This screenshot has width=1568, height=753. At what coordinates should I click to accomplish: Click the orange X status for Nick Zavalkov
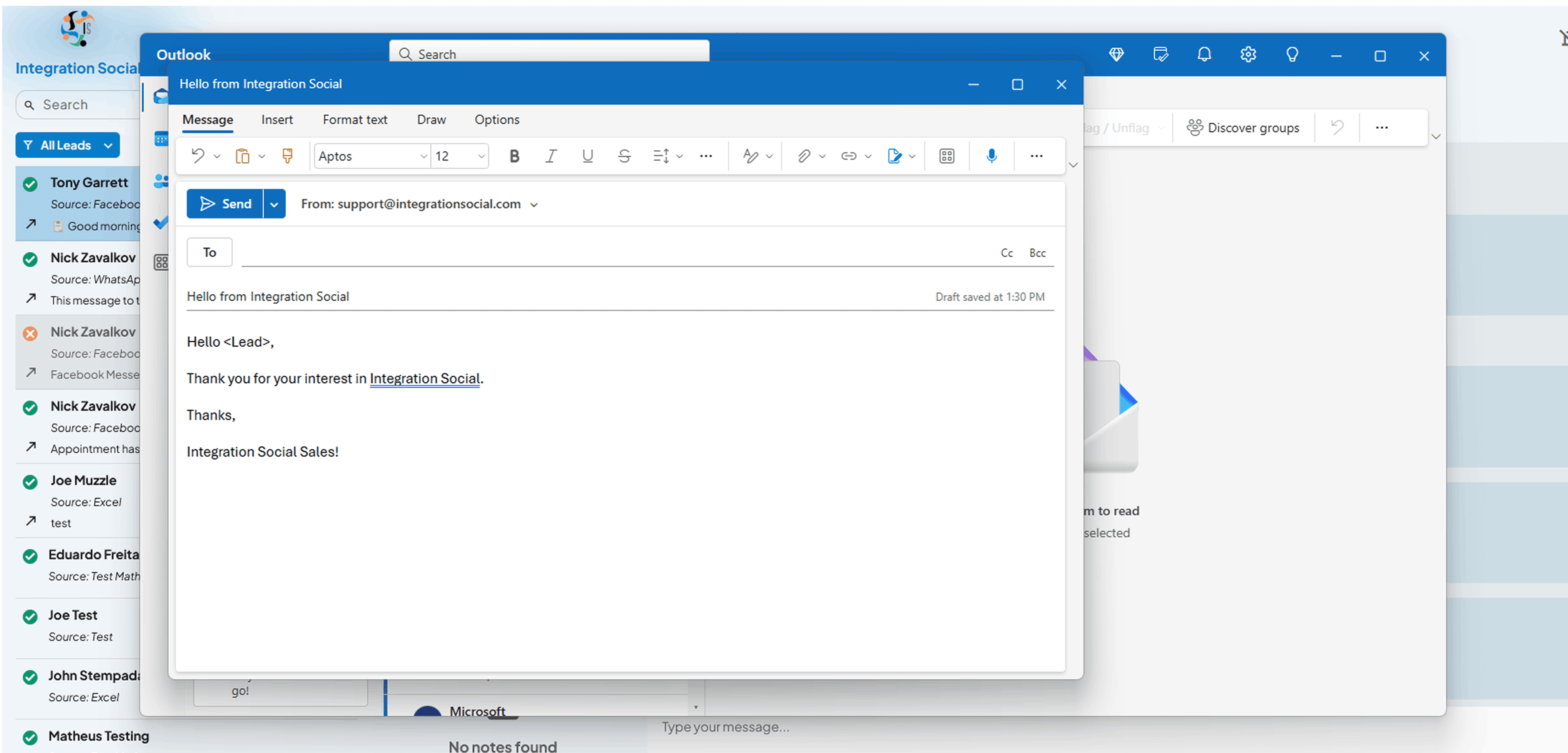coord(30,333)
